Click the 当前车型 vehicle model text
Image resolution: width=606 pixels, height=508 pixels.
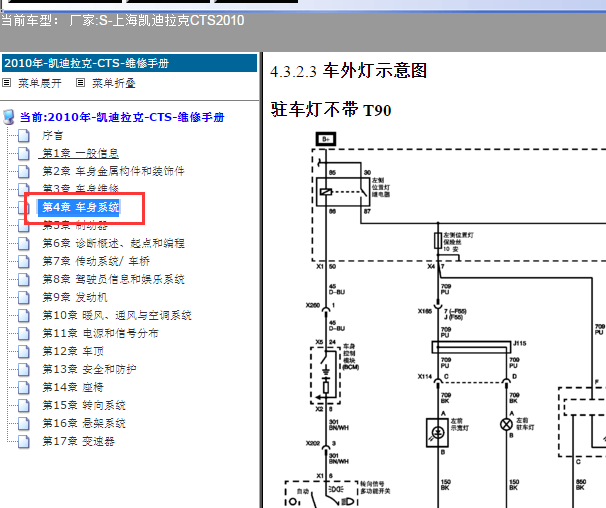tap(123, 20)
